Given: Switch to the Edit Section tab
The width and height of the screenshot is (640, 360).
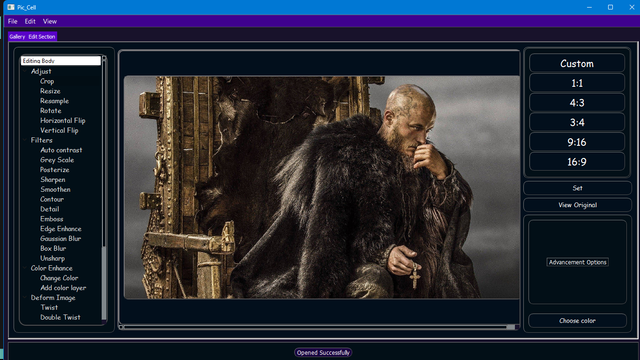Looking at the screenshot, I should point(42,36).
